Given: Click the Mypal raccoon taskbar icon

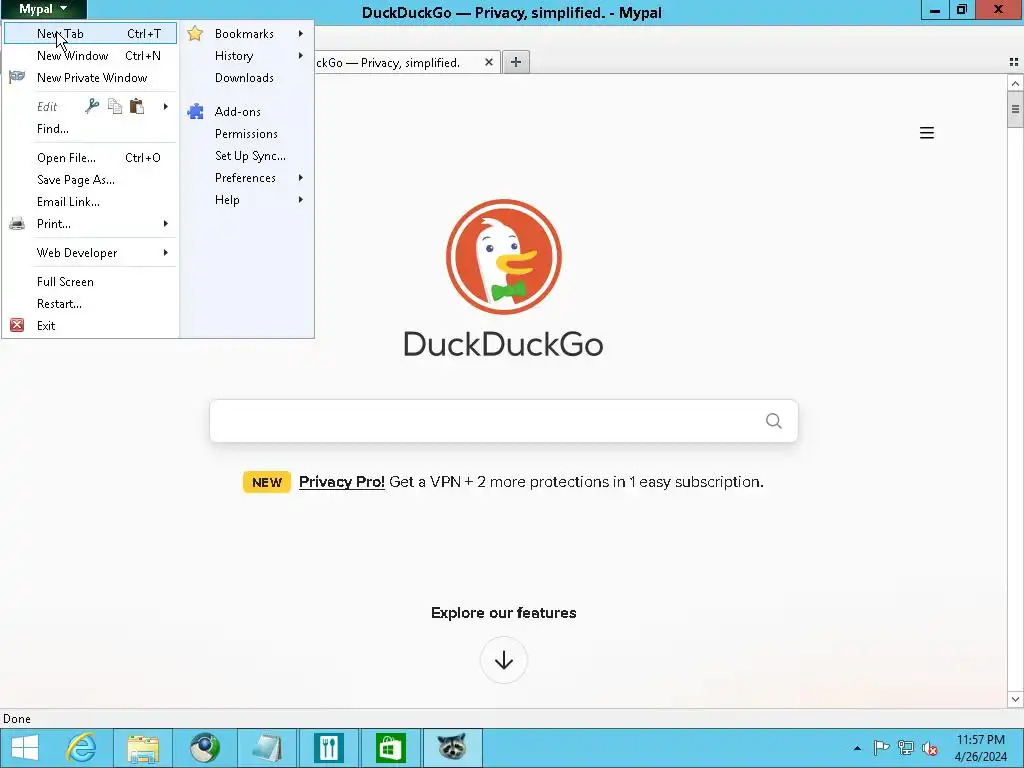Looking at the screenshot, I should tap(452, 748).
